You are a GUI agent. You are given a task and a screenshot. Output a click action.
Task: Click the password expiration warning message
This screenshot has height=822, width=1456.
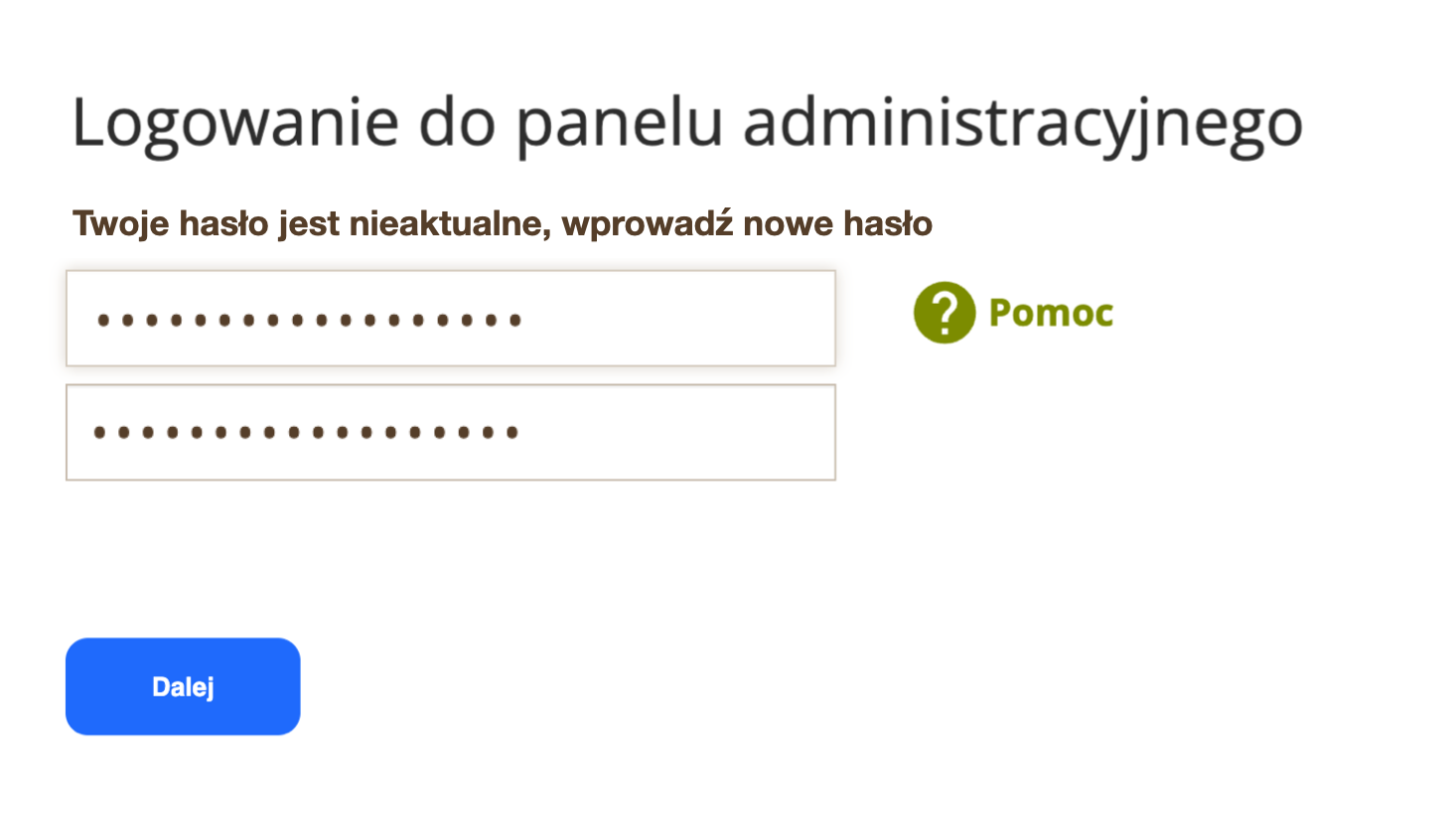pos(503,223)
